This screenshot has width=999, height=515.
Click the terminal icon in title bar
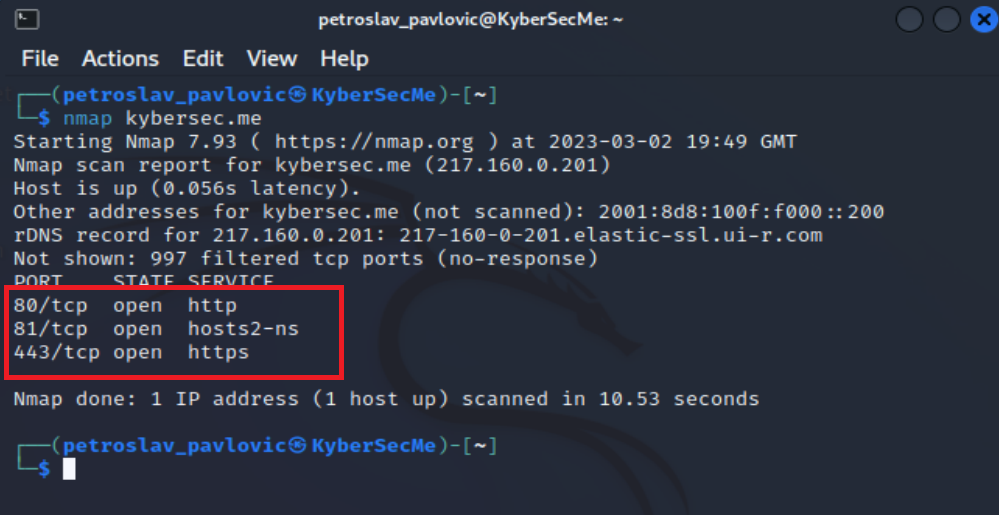pos(27,19)
